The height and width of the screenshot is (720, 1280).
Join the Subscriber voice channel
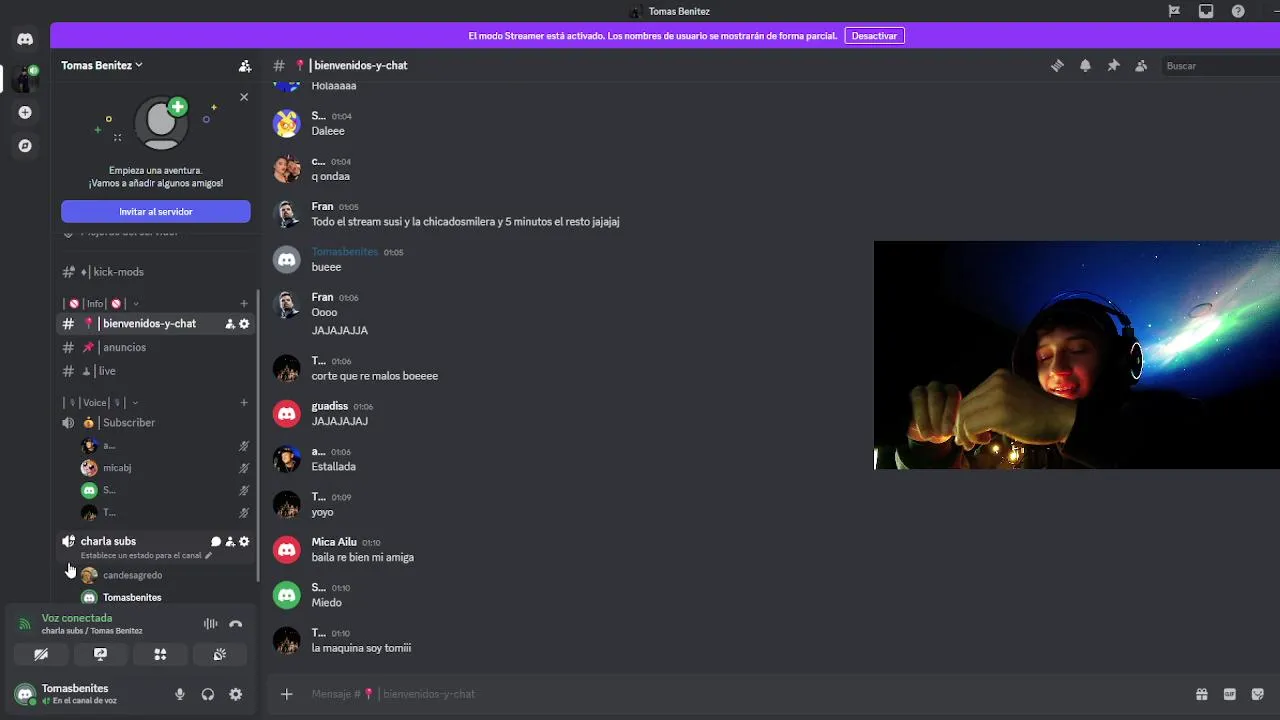coord(155,423)
